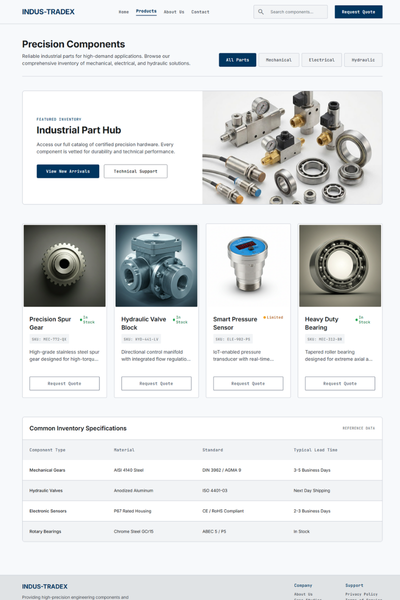Click the Typical Lead Time column header
This screenshot has height=600, width=400.
[x=315, y=450]
